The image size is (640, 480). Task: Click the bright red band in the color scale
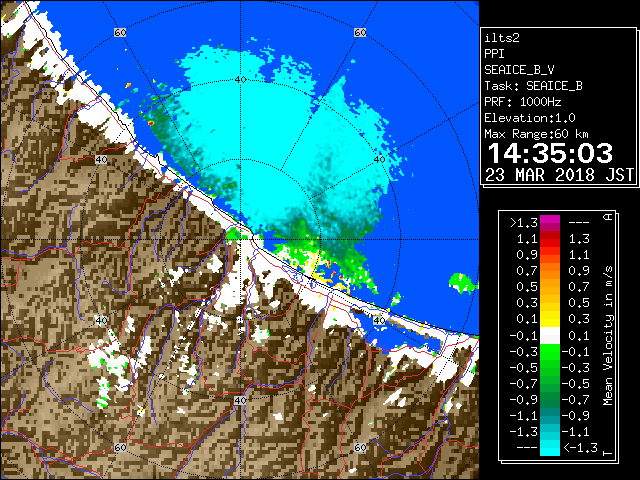click(x=550, y=242)
